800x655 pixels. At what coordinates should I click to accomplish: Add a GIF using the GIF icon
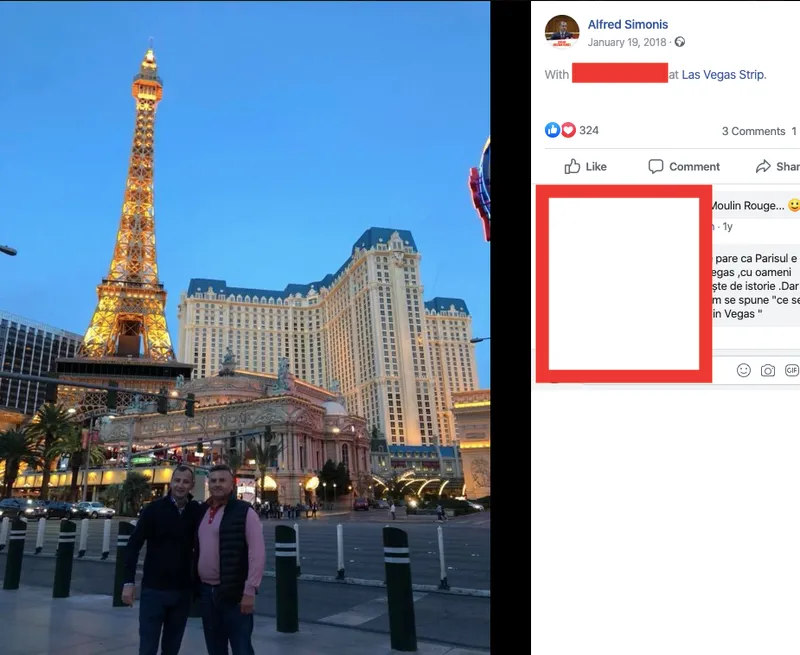[x=792, y=370]
